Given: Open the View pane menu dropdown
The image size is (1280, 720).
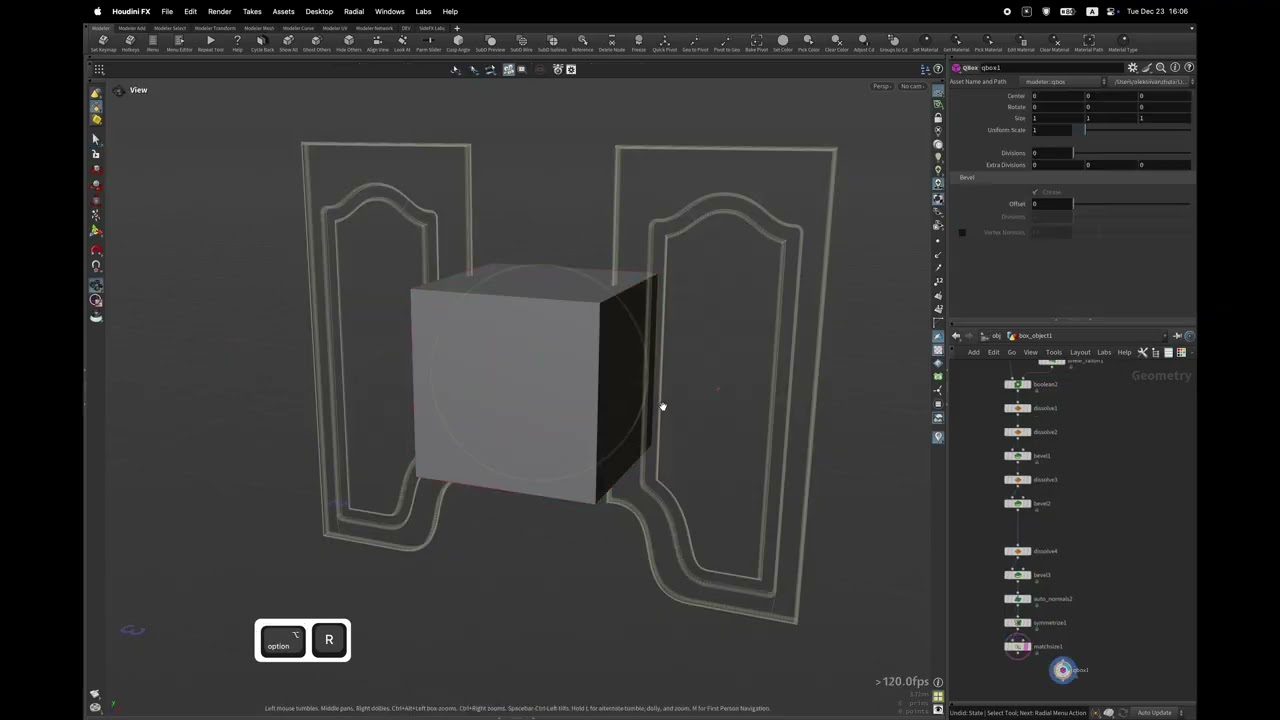Looking at the screenshot, I should 138,90.
